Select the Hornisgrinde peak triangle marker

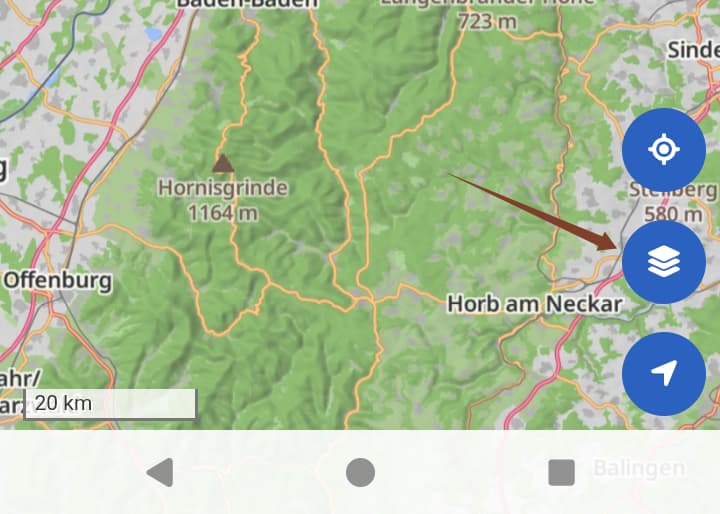(223, 164)
